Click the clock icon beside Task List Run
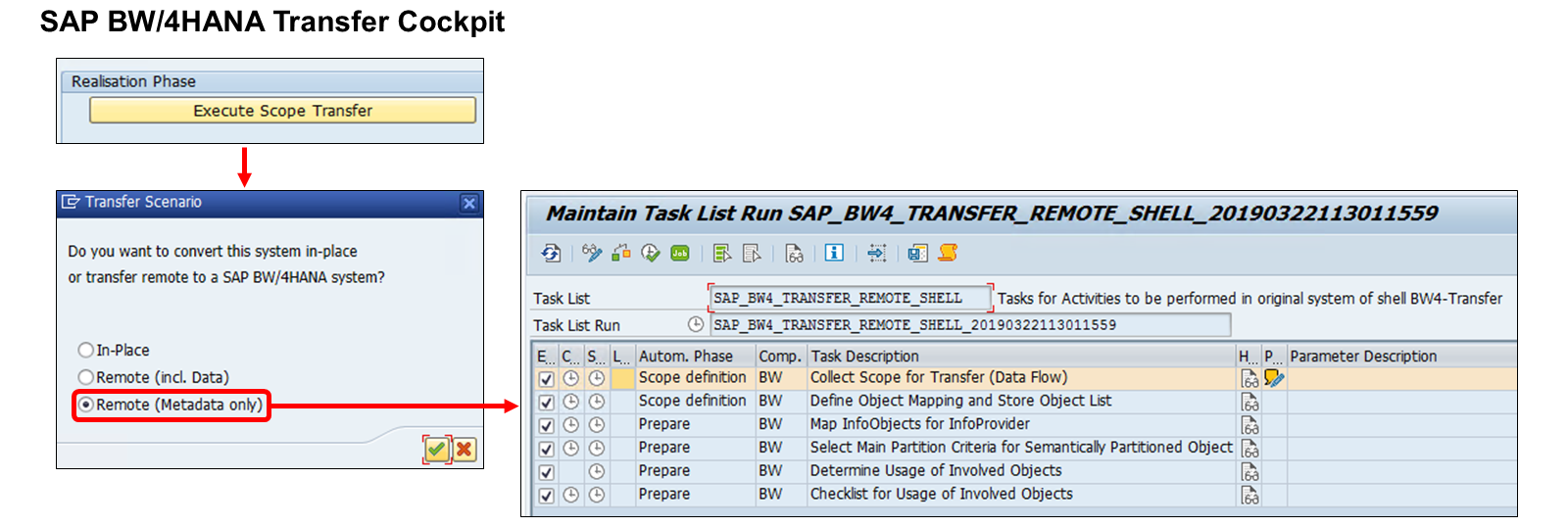This screenshot has width=1568, height=527. 696,324
